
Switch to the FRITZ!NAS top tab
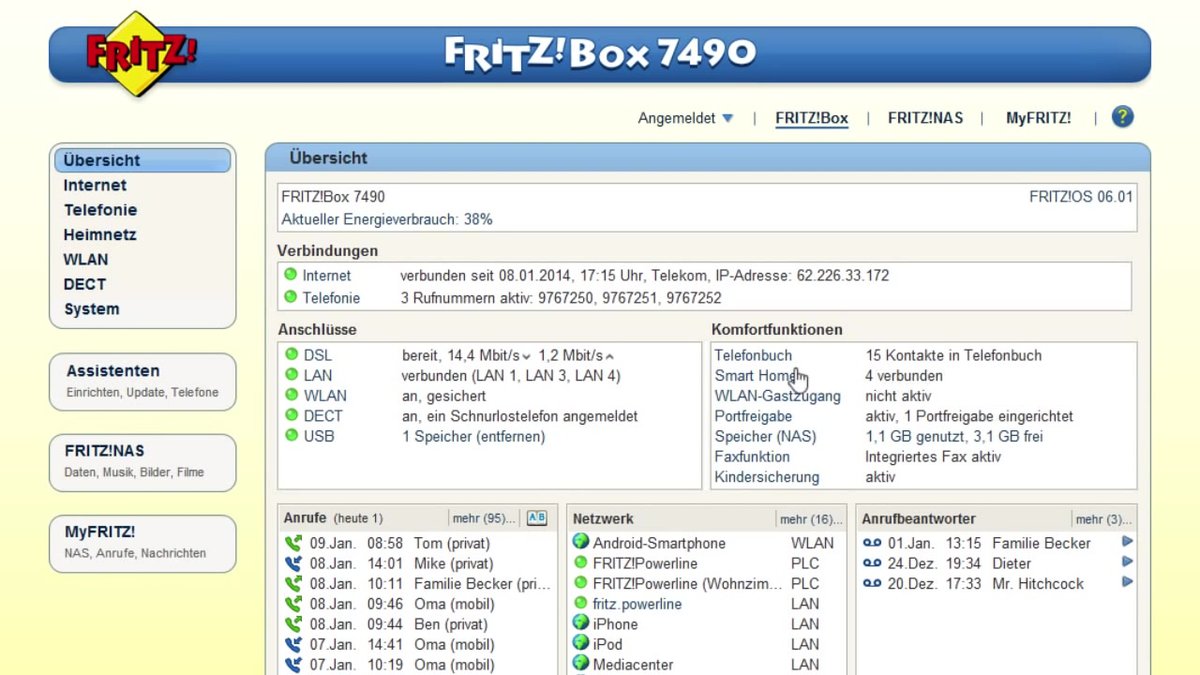[925, 118]
